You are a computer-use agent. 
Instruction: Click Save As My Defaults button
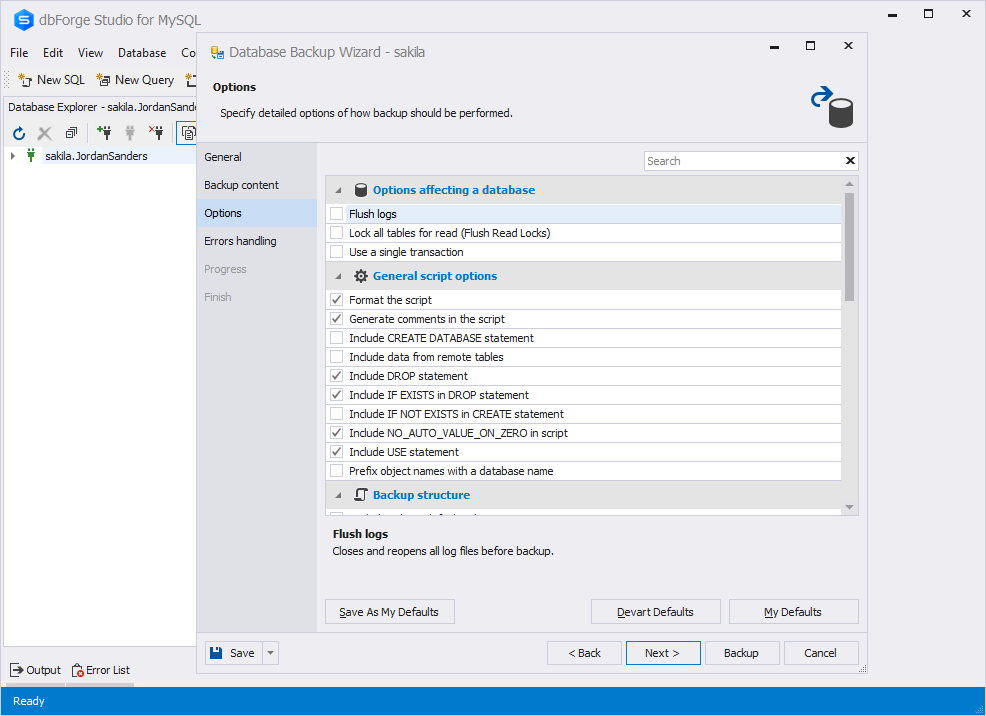[389, 612]
